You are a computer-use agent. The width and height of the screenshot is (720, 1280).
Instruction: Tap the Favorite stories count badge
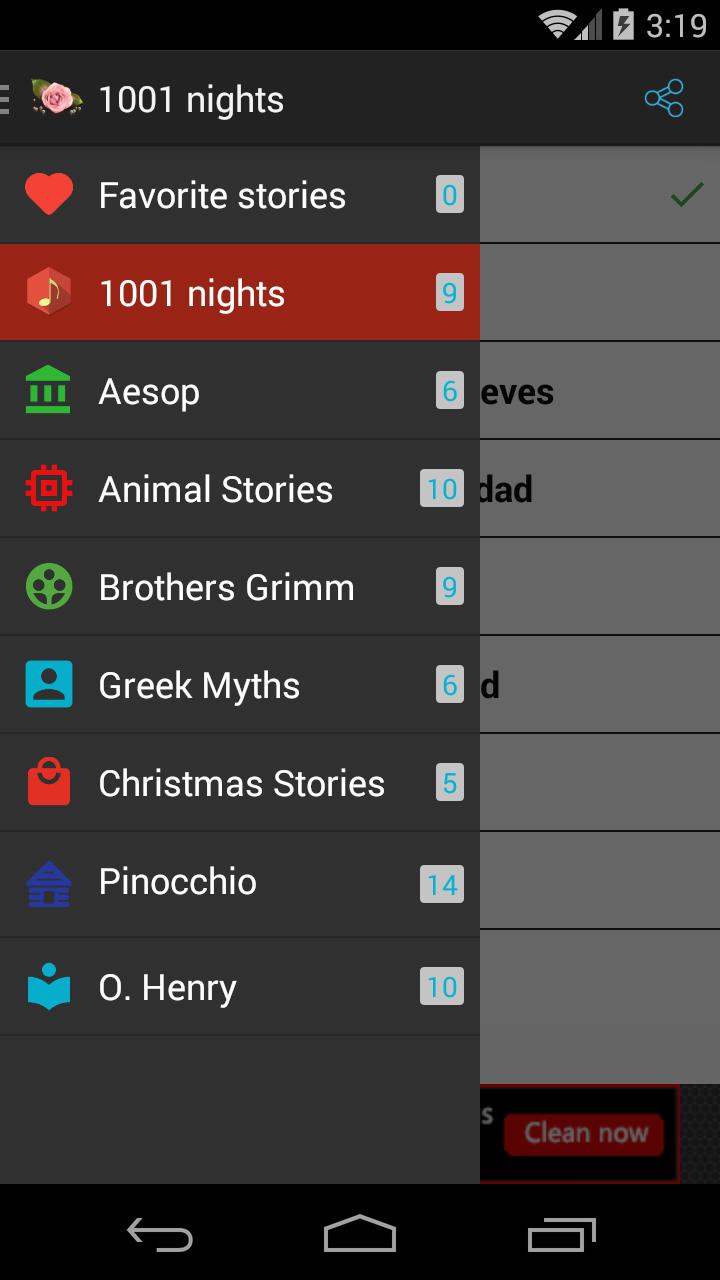coord(449,195)
